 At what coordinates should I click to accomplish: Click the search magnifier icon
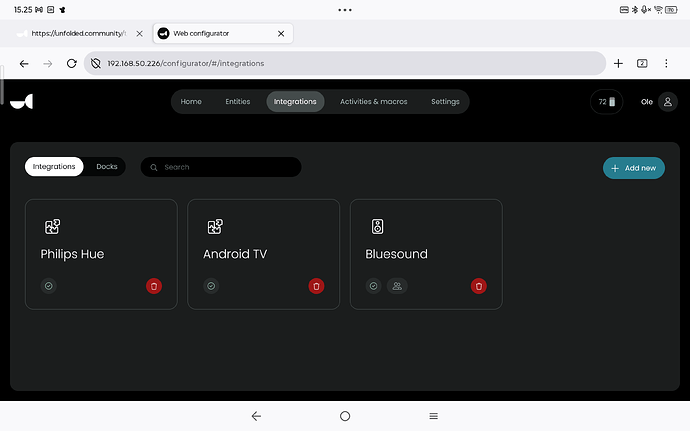(154, 167)
